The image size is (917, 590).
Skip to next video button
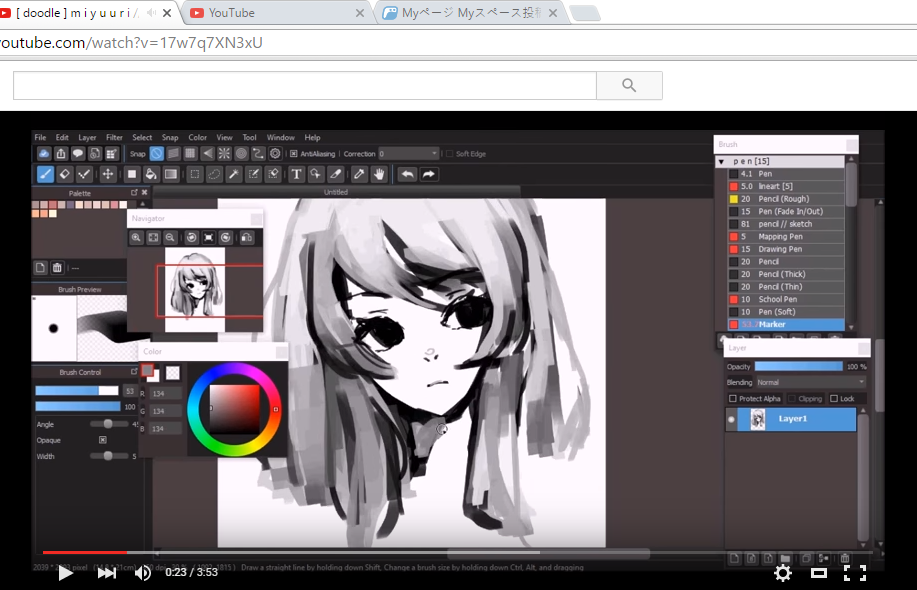(106, 572)
